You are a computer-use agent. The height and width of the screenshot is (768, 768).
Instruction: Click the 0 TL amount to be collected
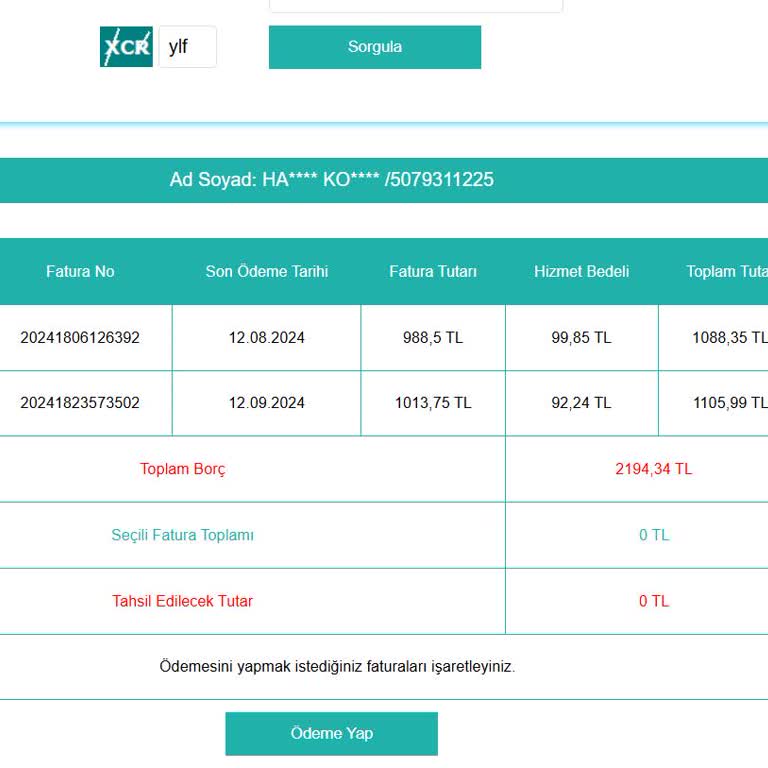pos(654,601)
